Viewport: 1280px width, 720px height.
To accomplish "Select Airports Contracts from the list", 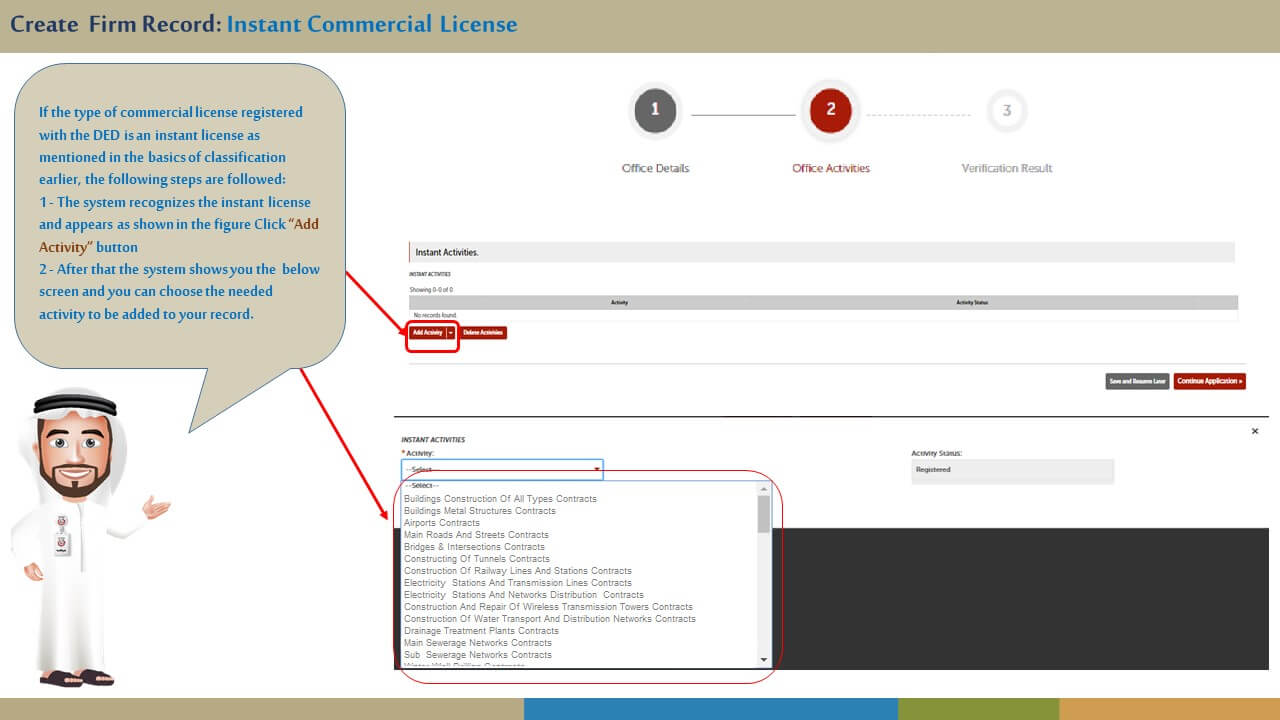I will click(x=442, y=523).
